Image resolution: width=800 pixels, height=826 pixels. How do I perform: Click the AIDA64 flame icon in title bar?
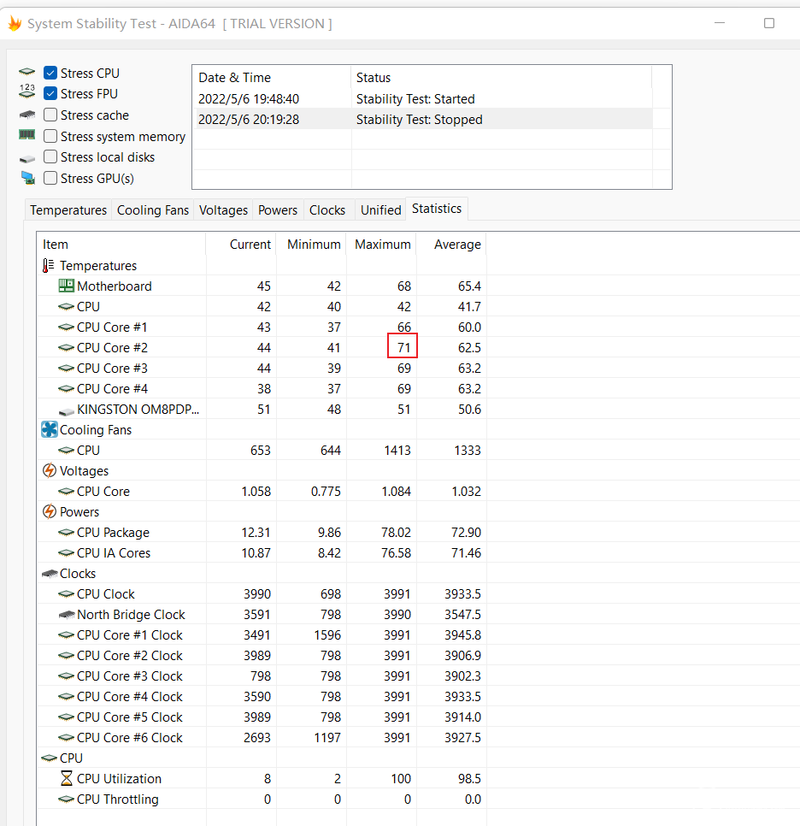15,24
